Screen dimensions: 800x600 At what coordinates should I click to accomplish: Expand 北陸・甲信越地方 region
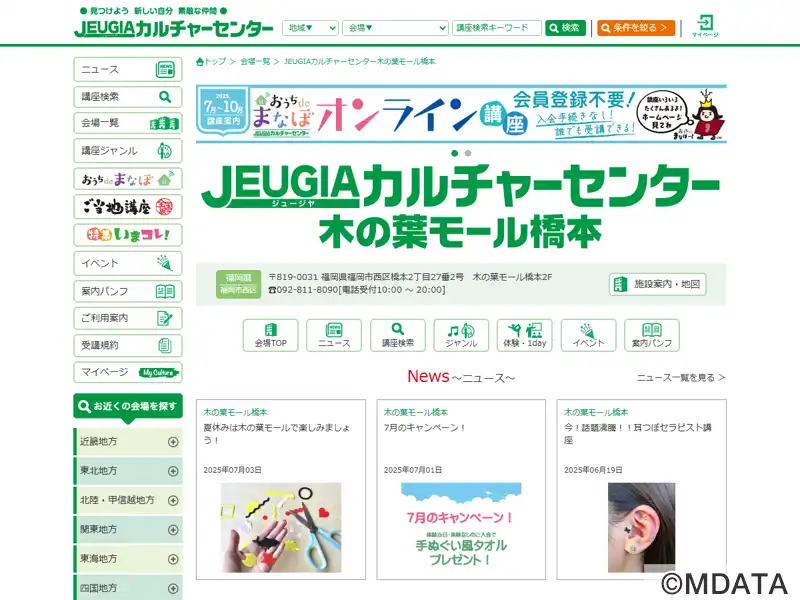[x=128, y=501]
